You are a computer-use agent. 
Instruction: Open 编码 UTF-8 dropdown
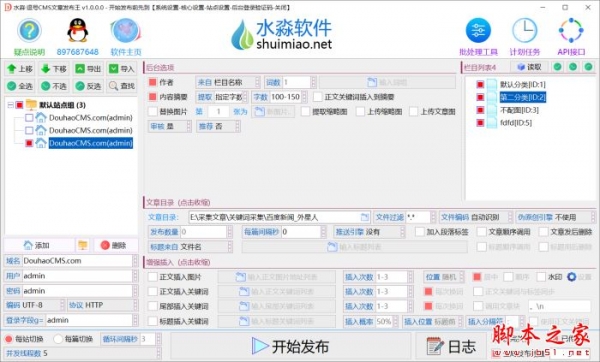tap(34, 305)
